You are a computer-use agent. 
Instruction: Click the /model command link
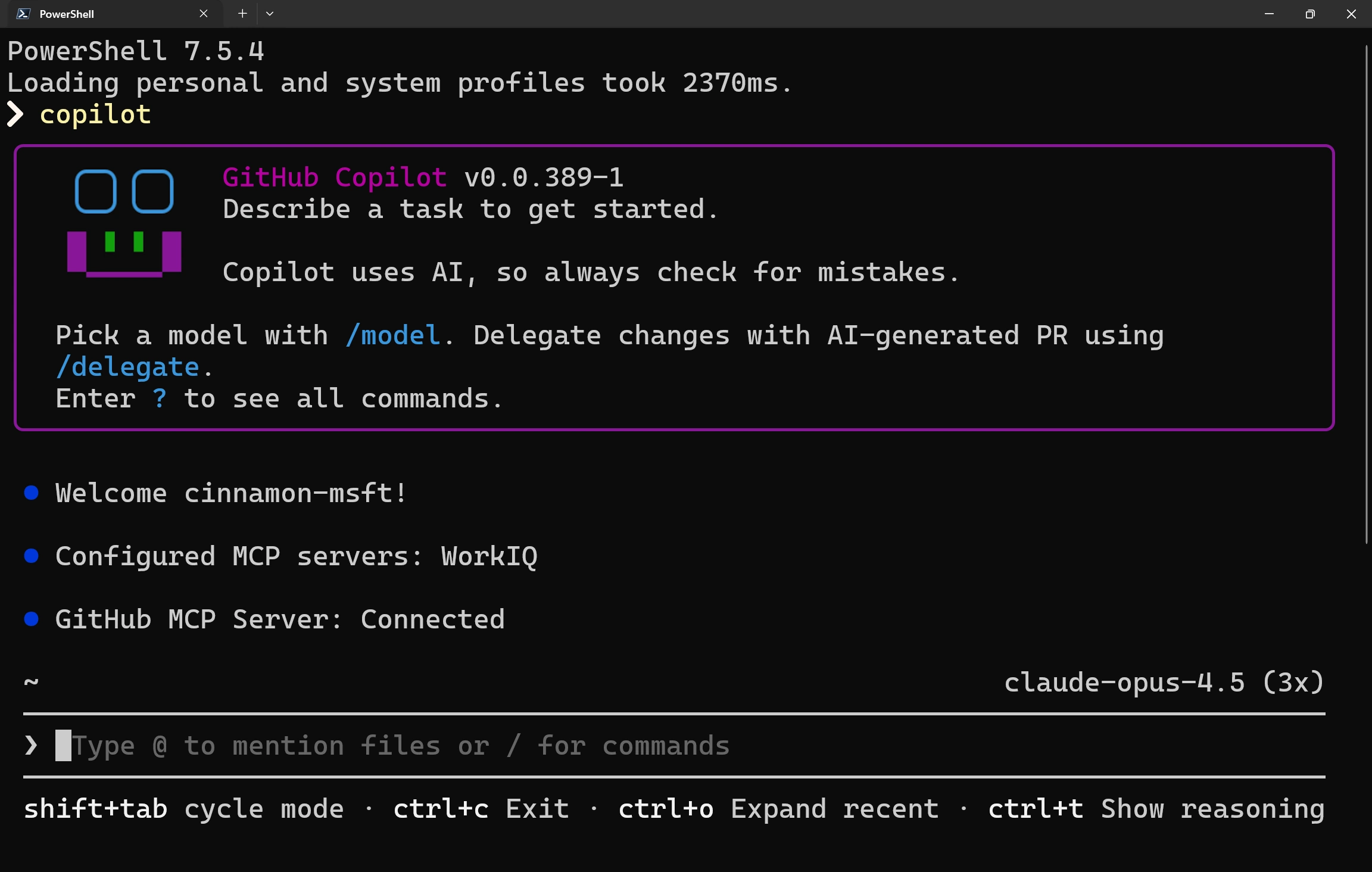pos(393,335)
